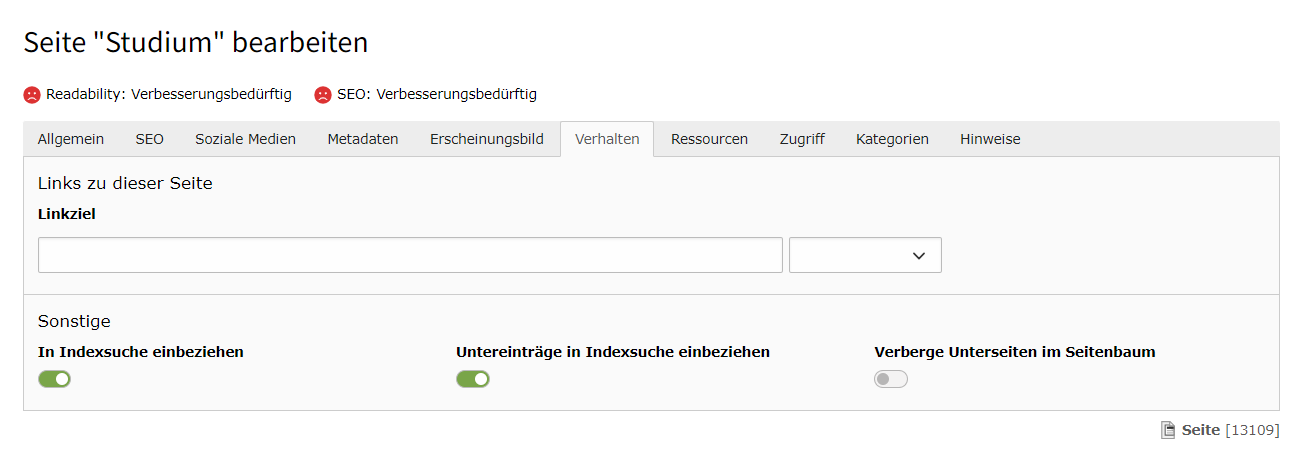Click the red Readability sad-face icon
The width and height of the screenshot is (1305, 455).
point(32,95)
